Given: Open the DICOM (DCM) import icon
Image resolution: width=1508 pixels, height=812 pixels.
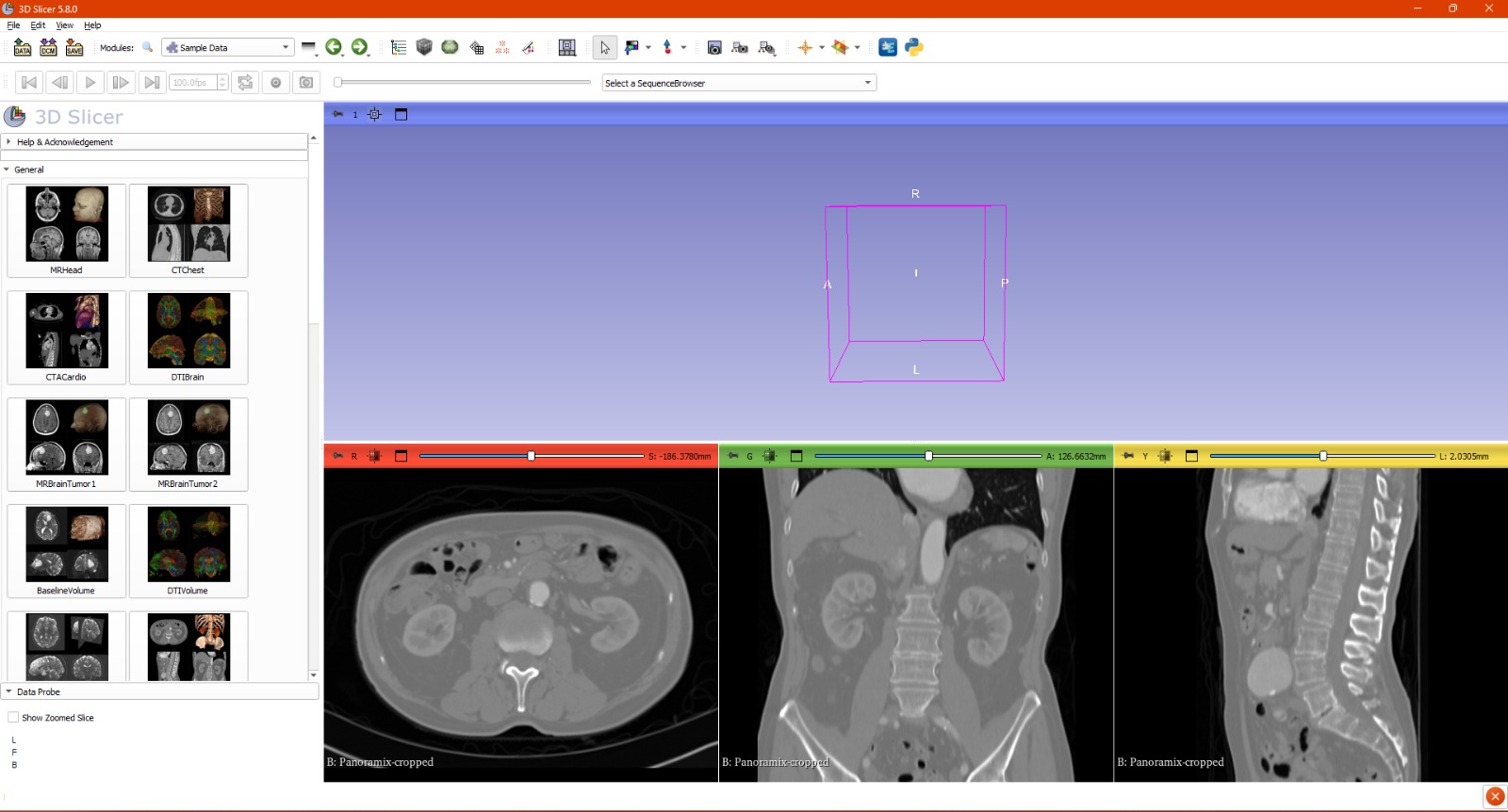Looking at the screenshot, I should click(48, 47).
